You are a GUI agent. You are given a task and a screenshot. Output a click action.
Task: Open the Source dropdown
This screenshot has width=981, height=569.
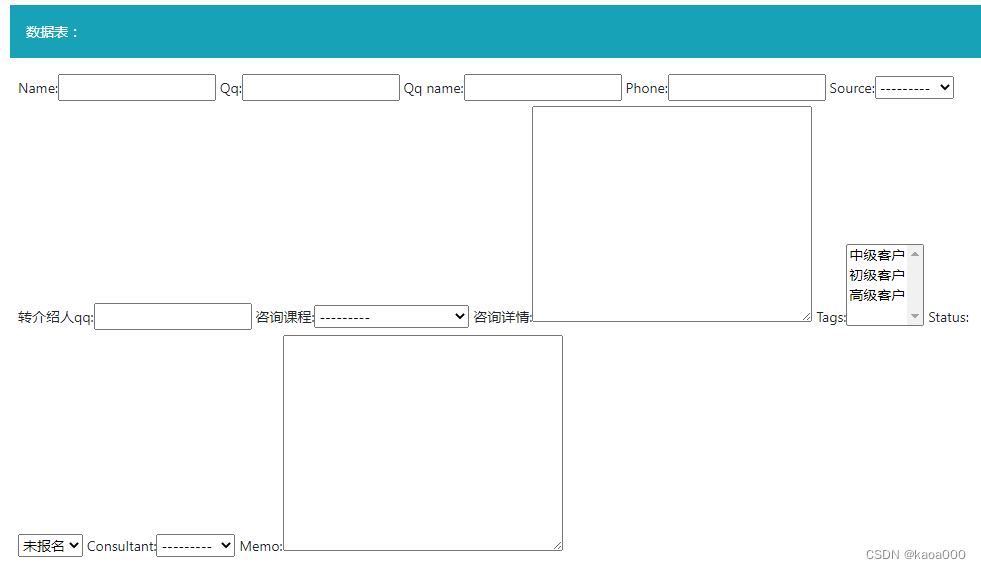(x=915, y=88)
